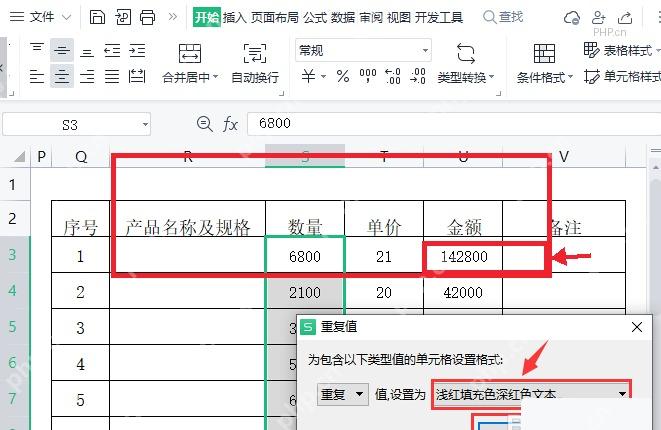Click 单元格样式 cell style button
This screenshot has height=430, width=661.
tap(622, 77)
